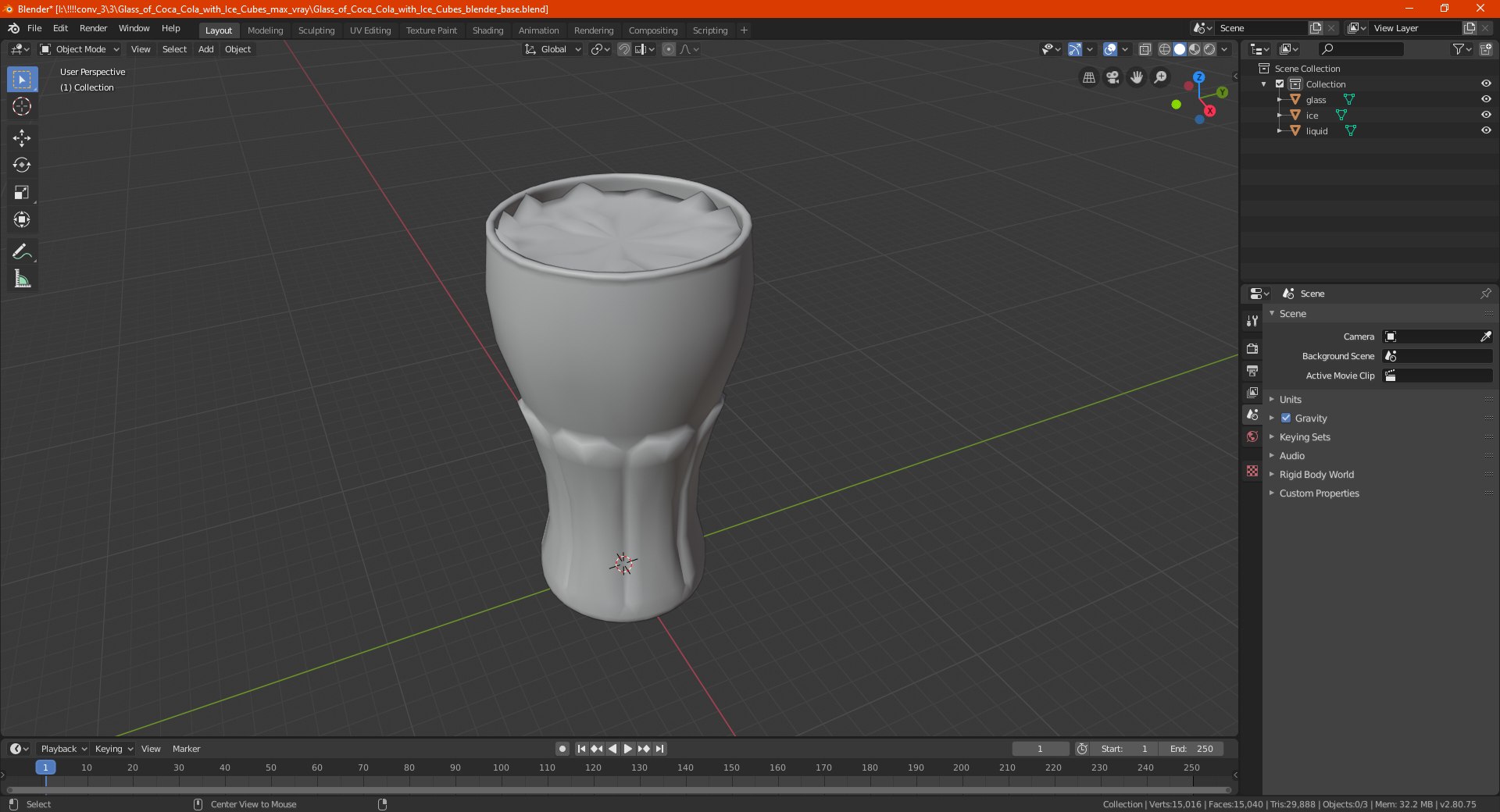Select the Cursor tool in toolbar
The width and height of the screenshot is (1500, 812).
pyautogui.click(x=22, y=106)
